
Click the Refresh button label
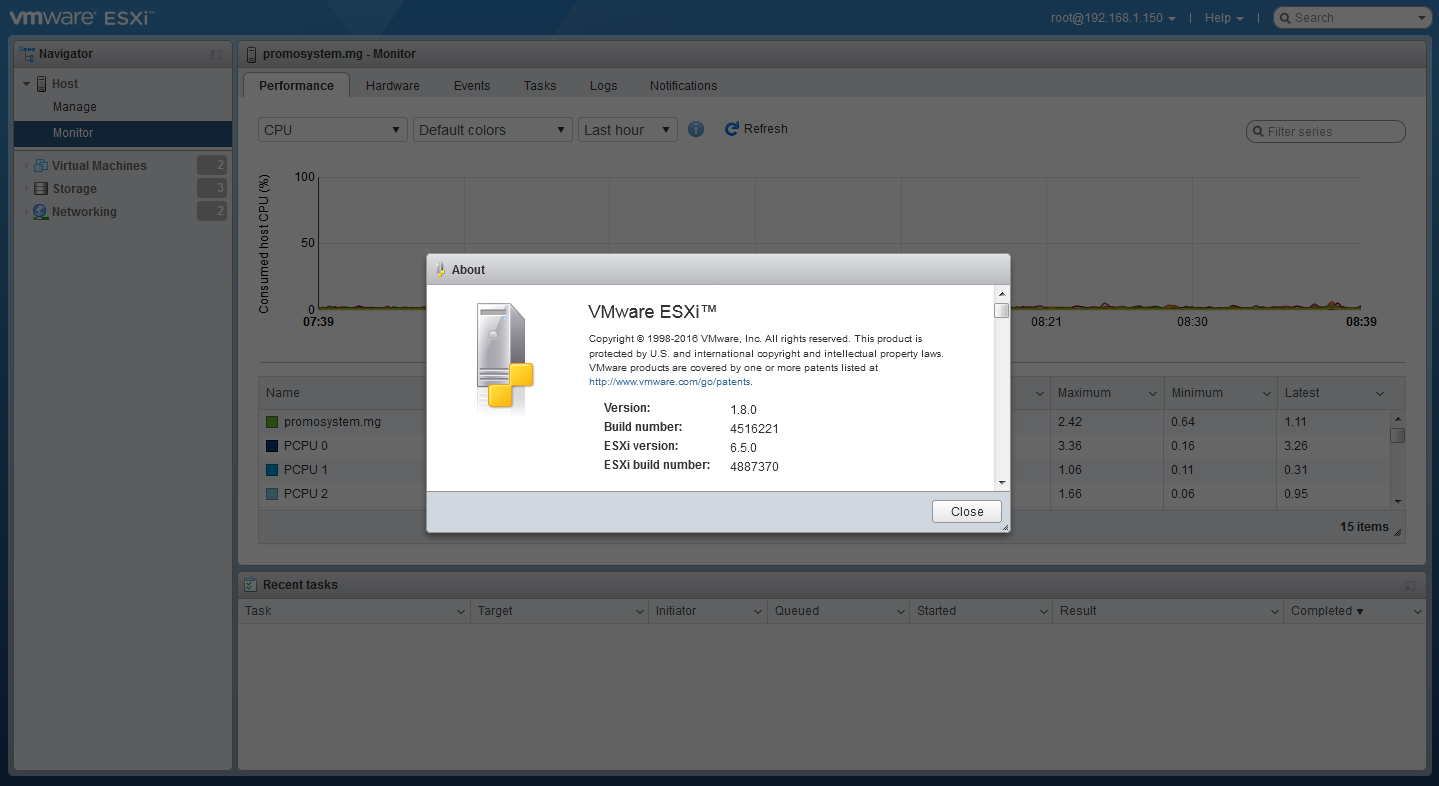point(766,129)
